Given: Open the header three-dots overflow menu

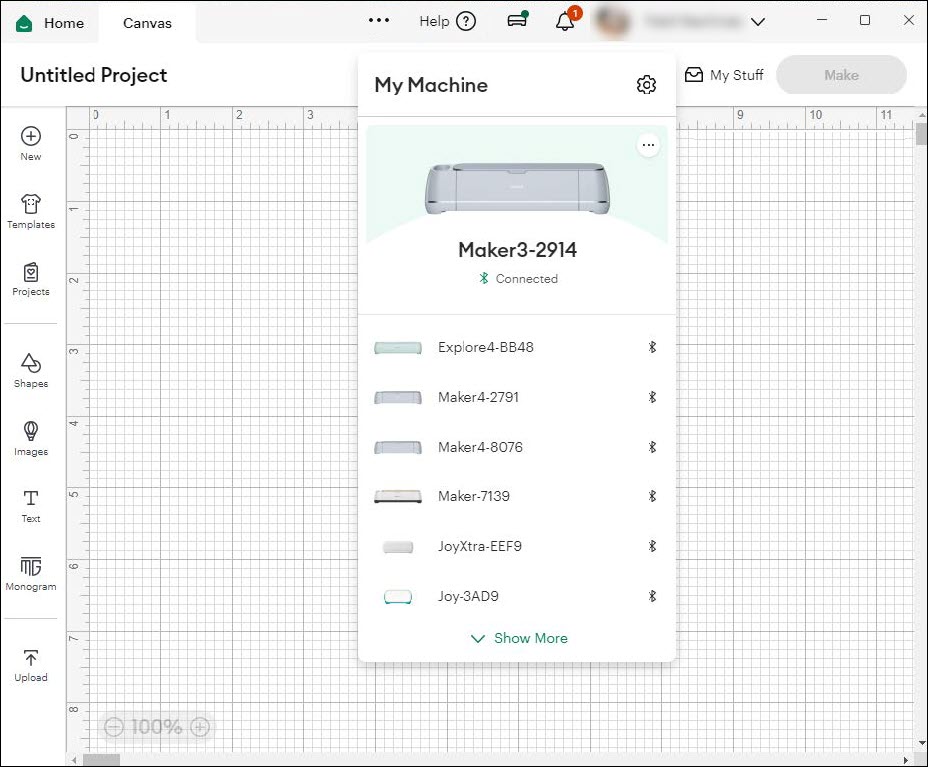Looking at the screenshot, I should (x=379, y=21).
